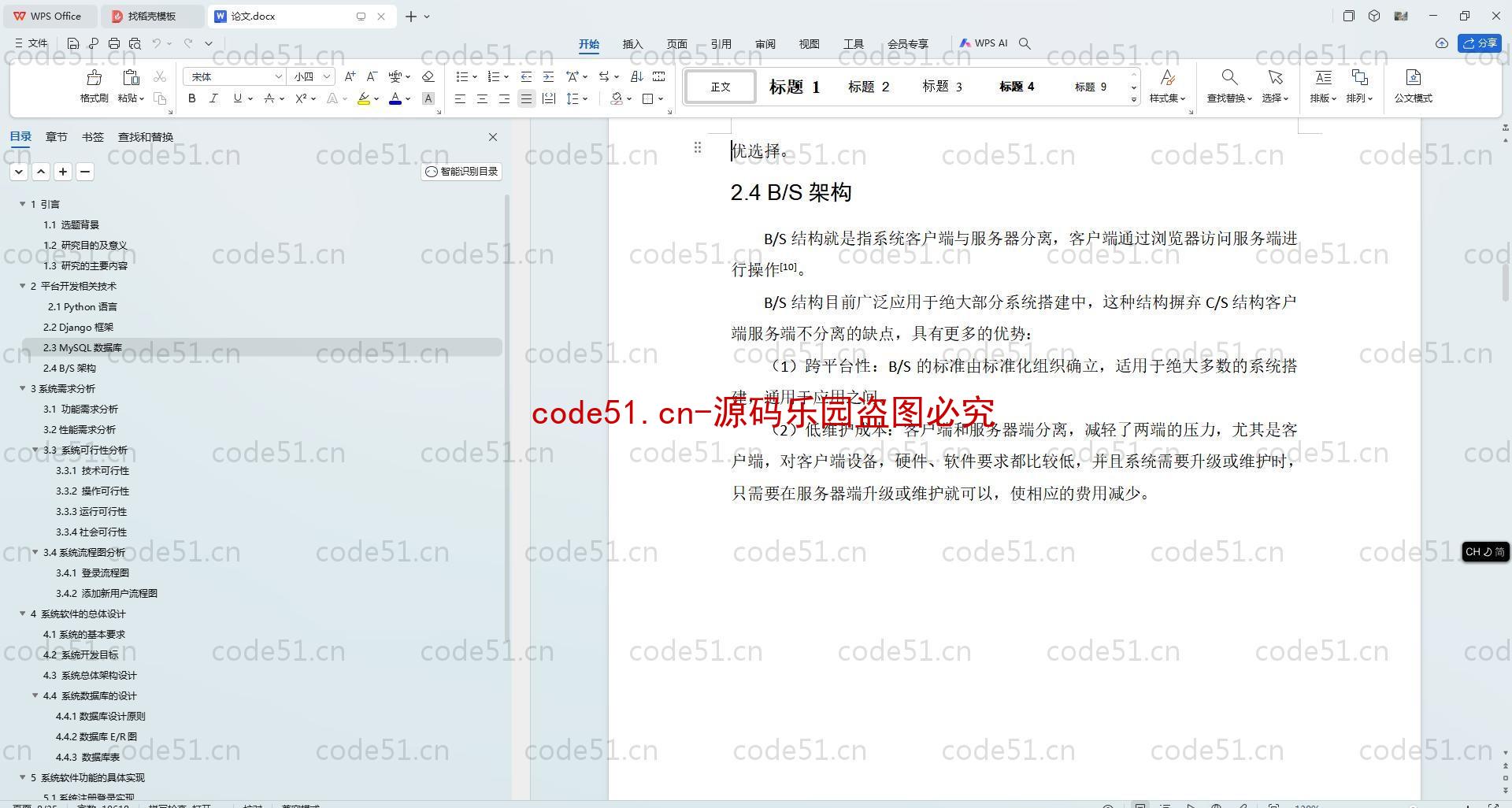Collapse the '3.3 系统可行性分析' outline node
This screenshot has height=808, width=1512.
click(x=35, y=450)
